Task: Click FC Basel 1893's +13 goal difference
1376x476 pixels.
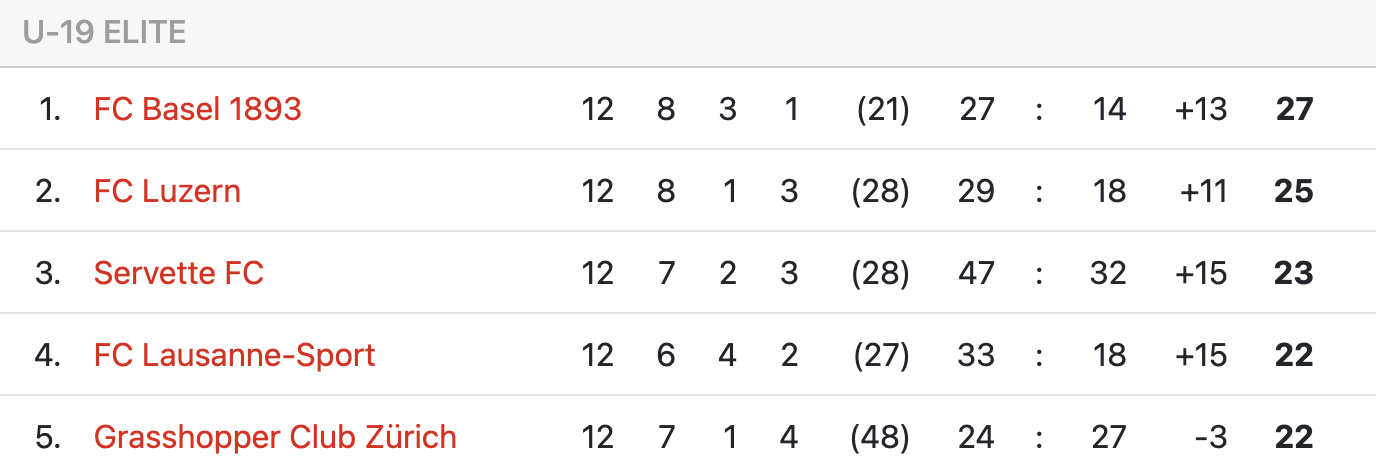Action: 1201,109
